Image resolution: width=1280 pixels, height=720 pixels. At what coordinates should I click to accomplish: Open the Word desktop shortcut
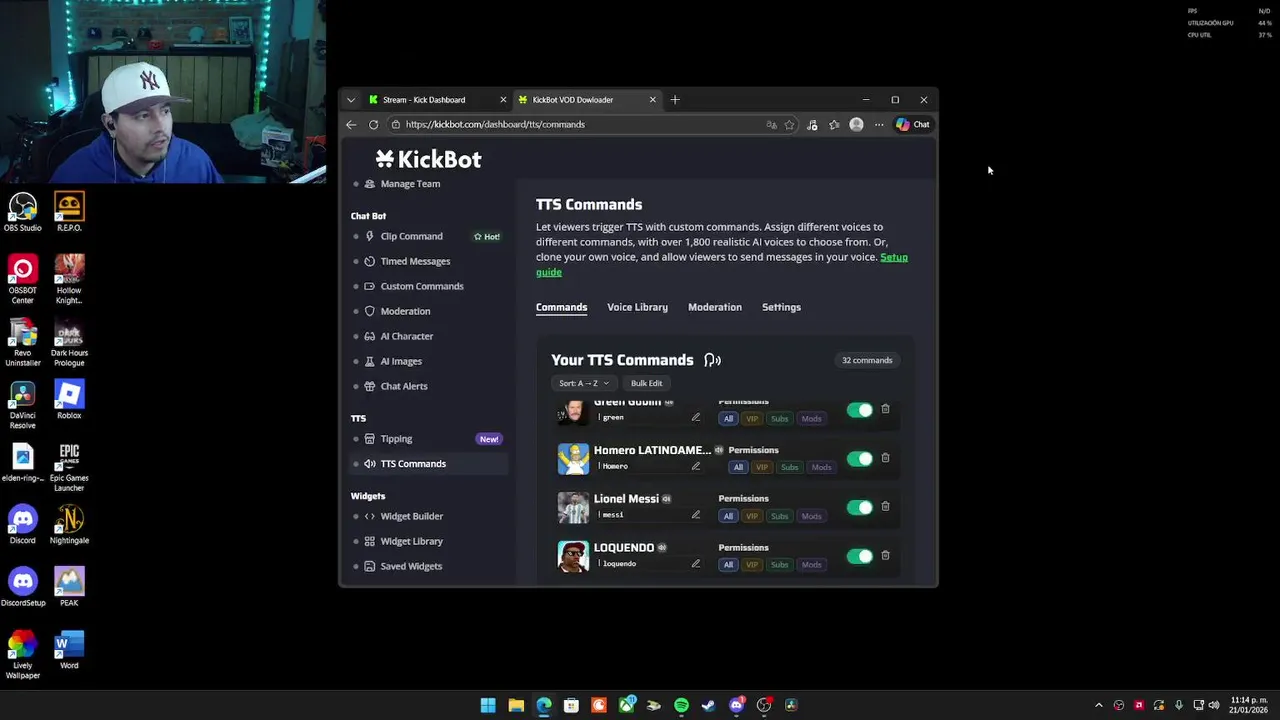[x=69, y=649]
